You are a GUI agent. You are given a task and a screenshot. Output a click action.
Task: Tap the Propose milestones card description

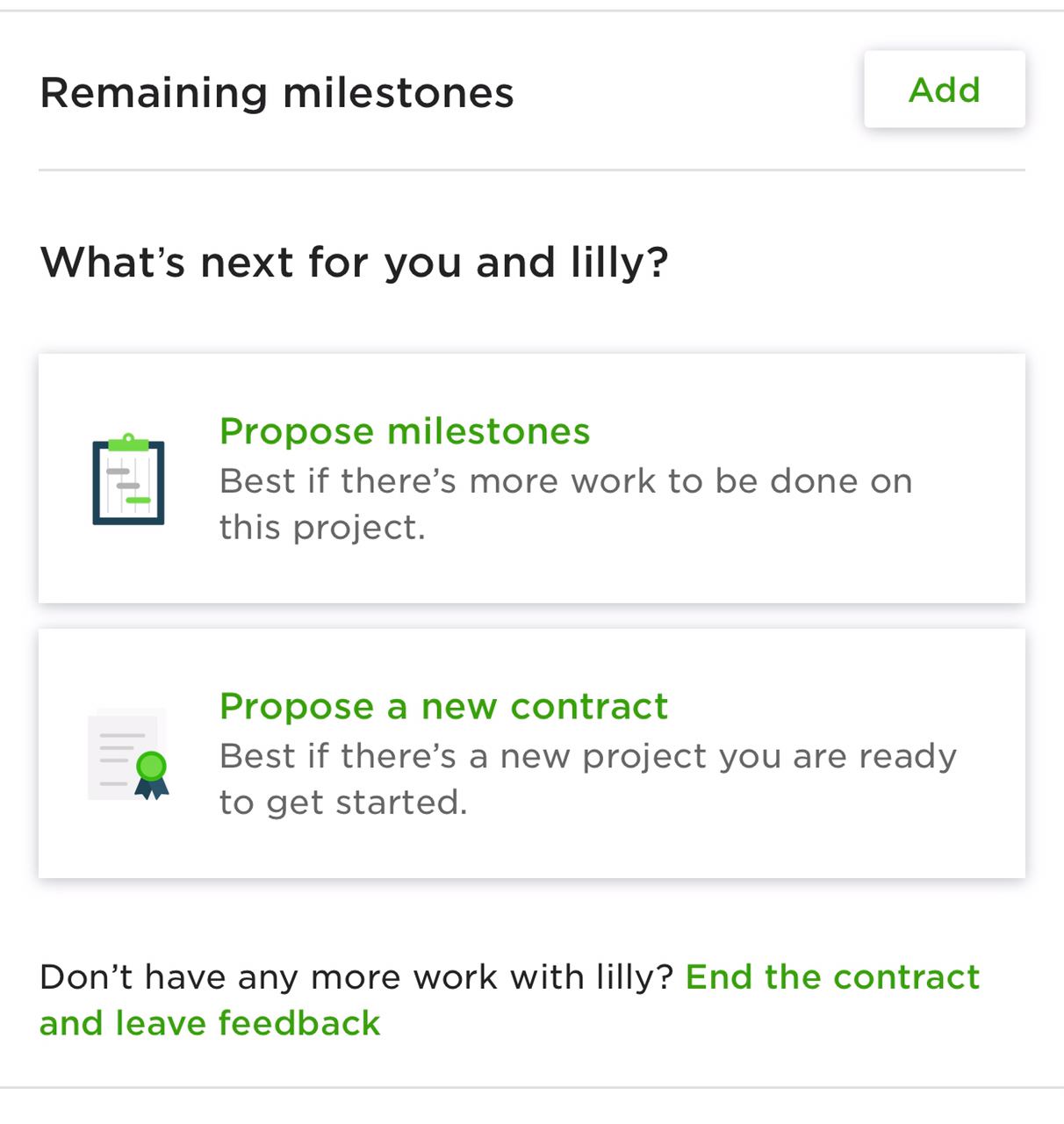coord(565,504)
